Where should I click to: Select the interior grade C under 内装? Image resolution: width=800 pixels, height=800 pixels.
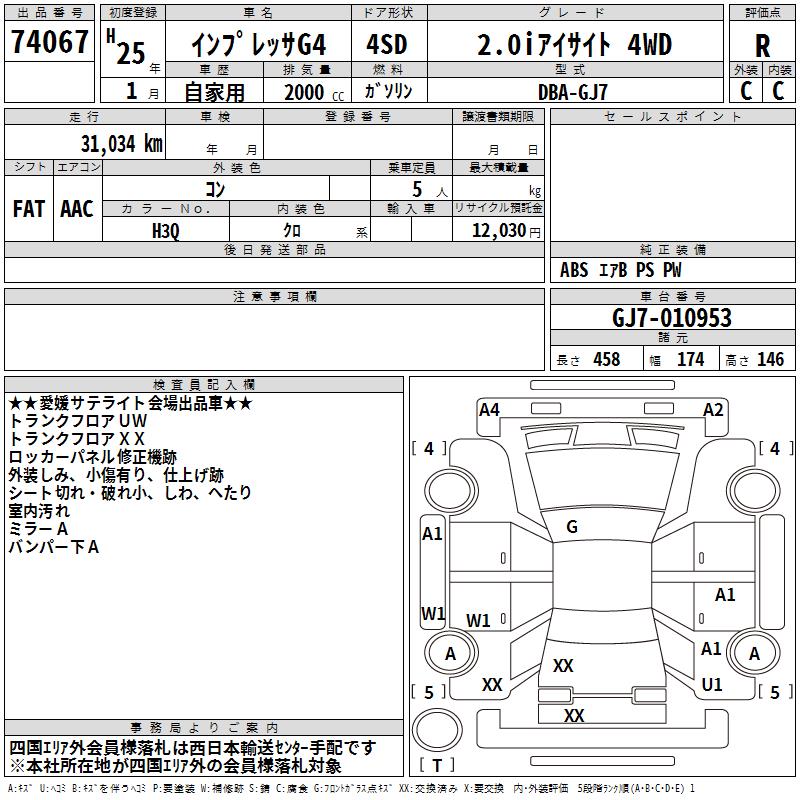[778, 91]
